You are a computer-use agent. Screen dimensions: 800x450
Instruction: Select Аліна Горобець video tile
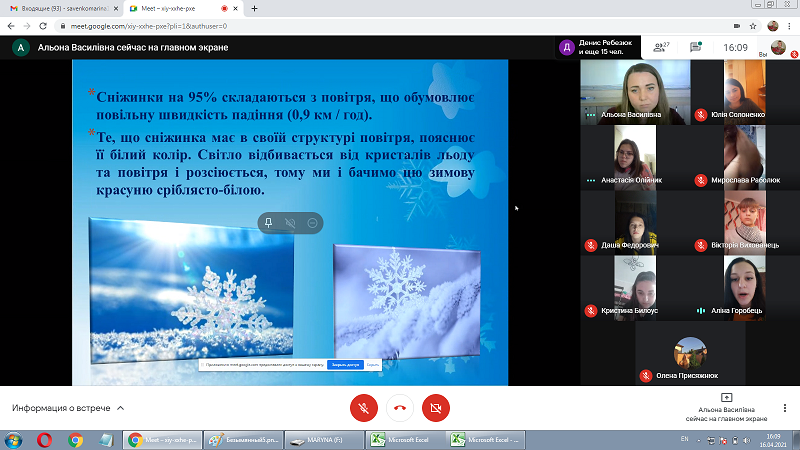pos(745,288)
